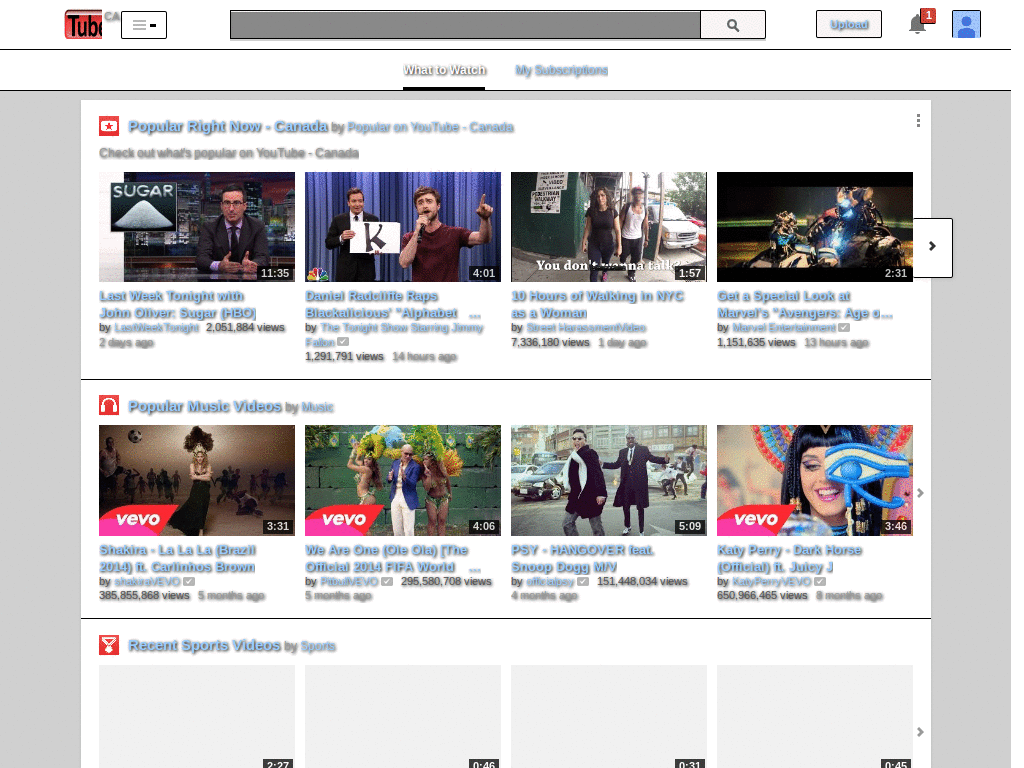Open the account avatar menu
The width and height of the screenshot is (1024, 768).
click(x=966, y=25)
